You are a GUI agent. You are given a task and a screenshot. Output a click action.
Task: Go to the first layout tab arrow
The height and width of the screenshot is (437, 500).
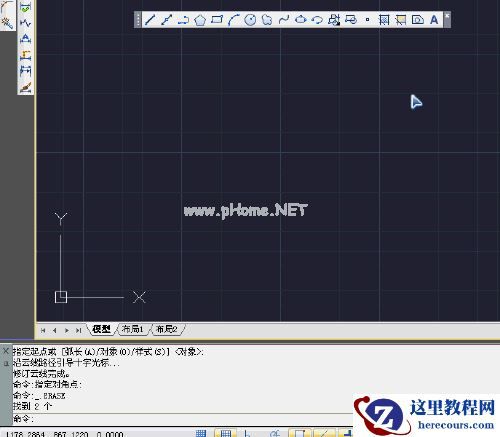click(x=43, y=330)
